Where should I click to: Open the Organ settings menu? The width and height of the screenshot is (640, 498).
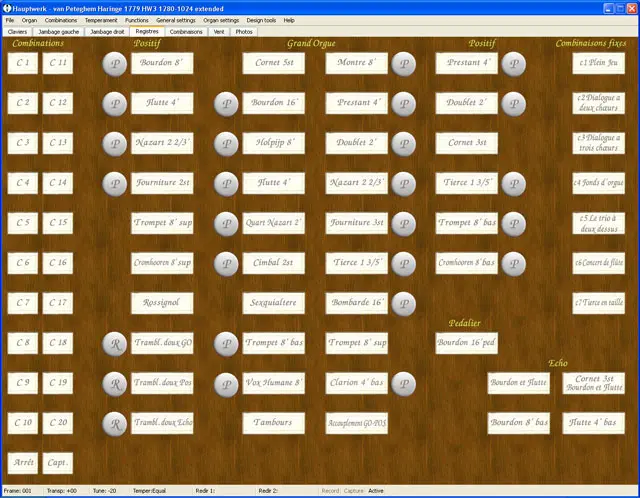[x=221, y=20]
